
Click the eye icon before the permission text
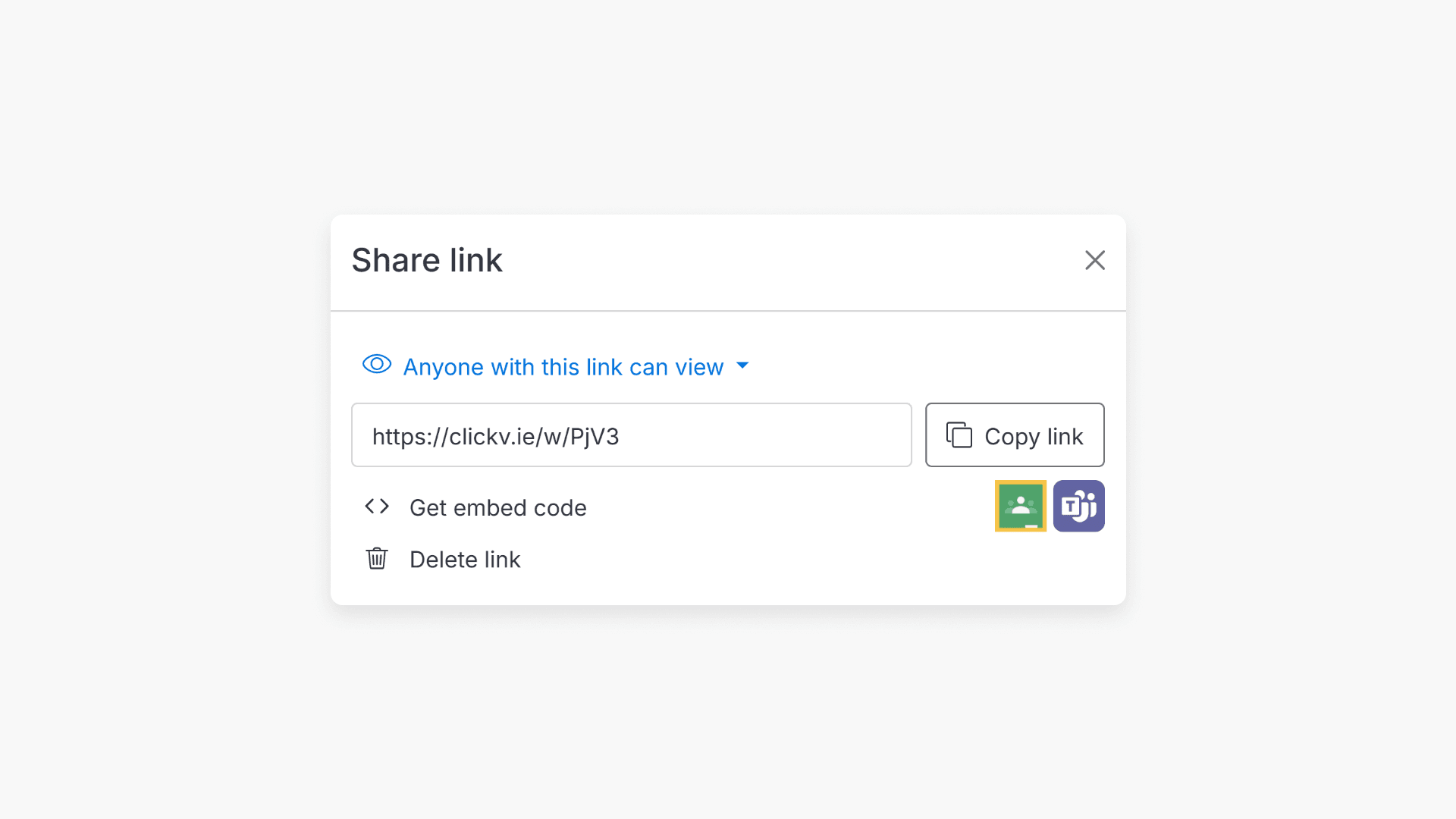[376, 365]
